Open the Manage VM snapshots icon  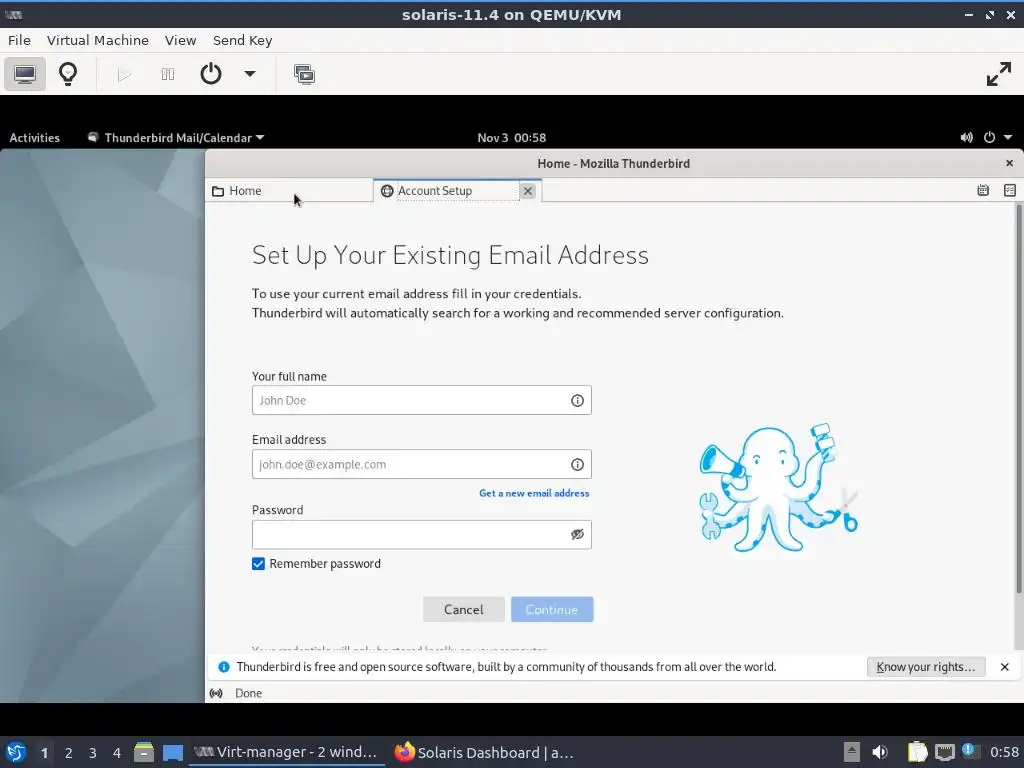[304, 74]
